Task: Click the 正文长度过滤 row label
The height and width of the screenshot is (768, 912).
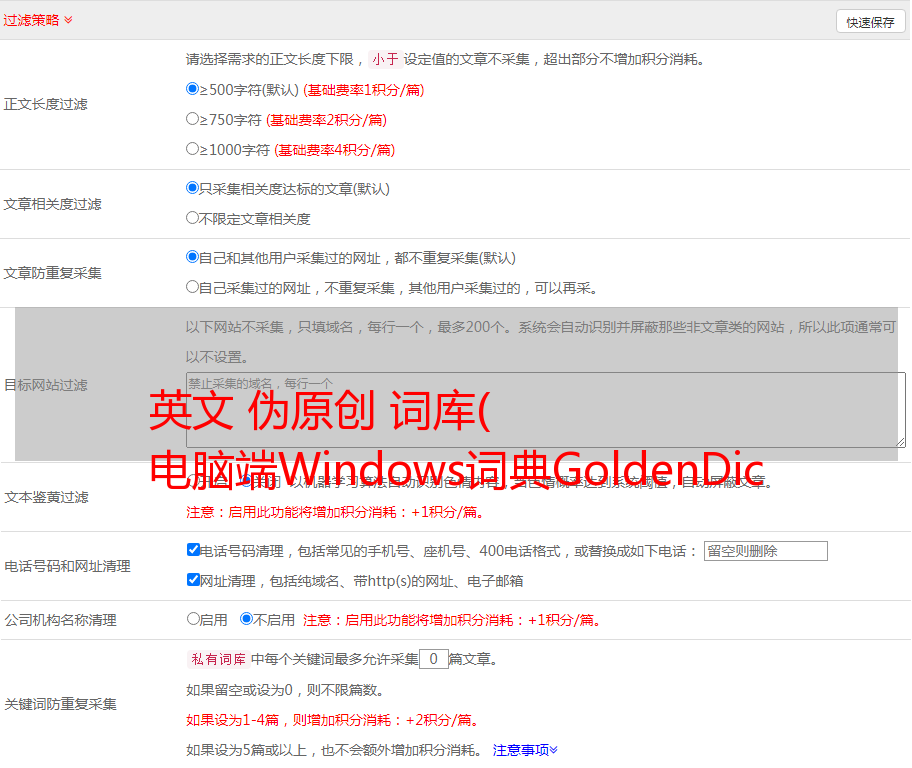Action: click(x=45, y=104)
